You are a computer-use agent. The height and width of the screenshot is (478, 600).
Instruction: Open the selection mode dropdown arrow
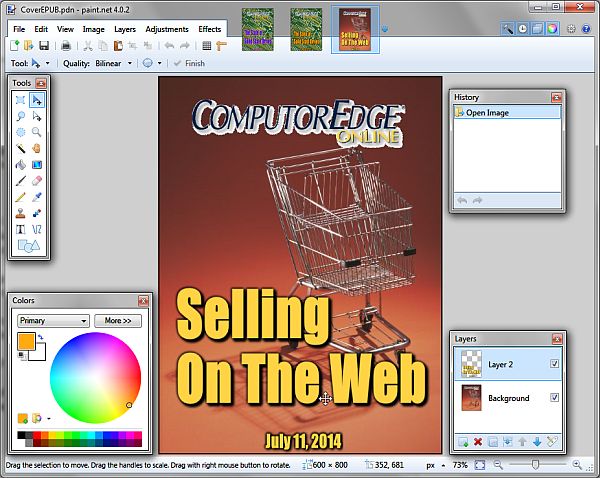pos(160,63)
